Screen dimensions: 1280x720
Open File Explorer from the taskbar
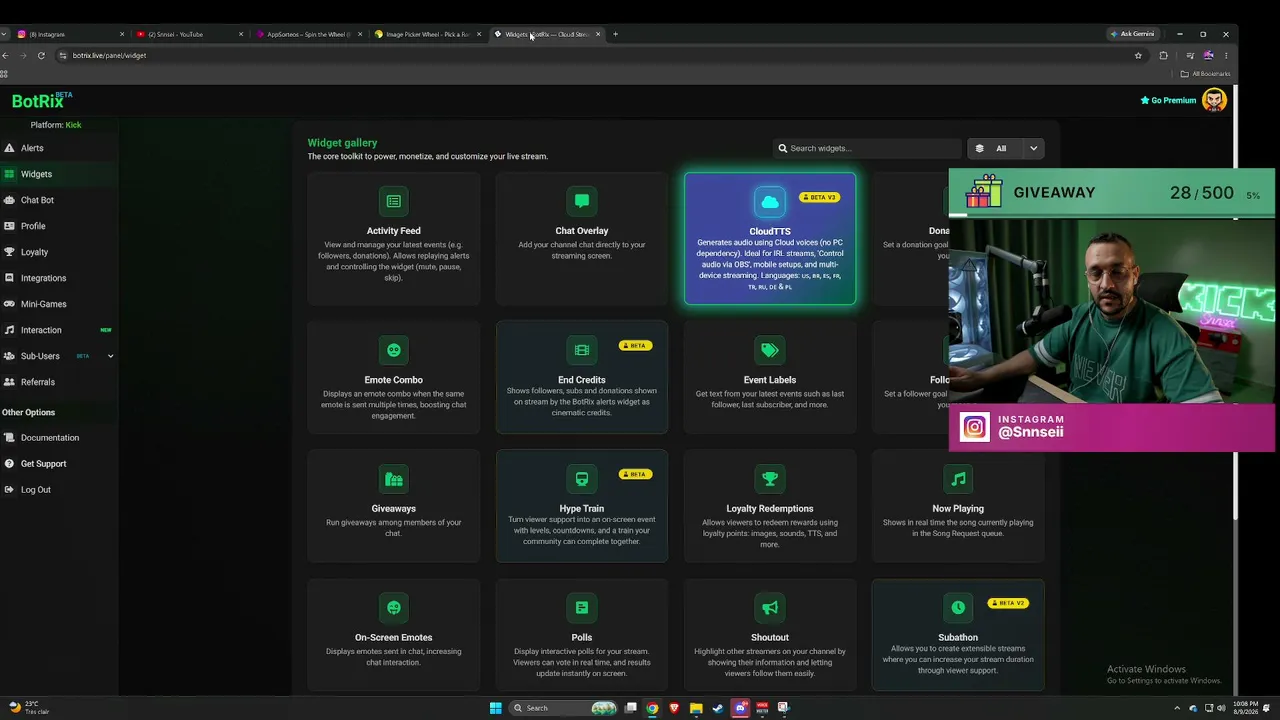click(696, 708)
